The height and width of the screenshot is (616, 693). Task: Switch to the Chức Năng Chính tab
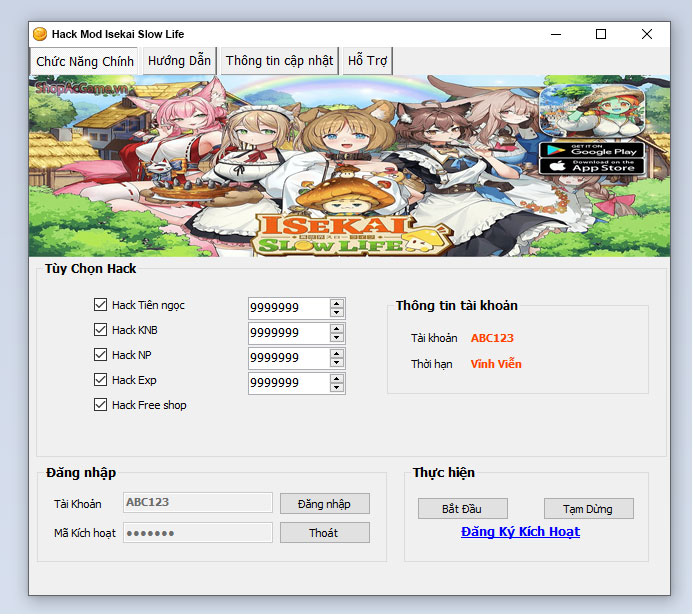click(84, 61)
